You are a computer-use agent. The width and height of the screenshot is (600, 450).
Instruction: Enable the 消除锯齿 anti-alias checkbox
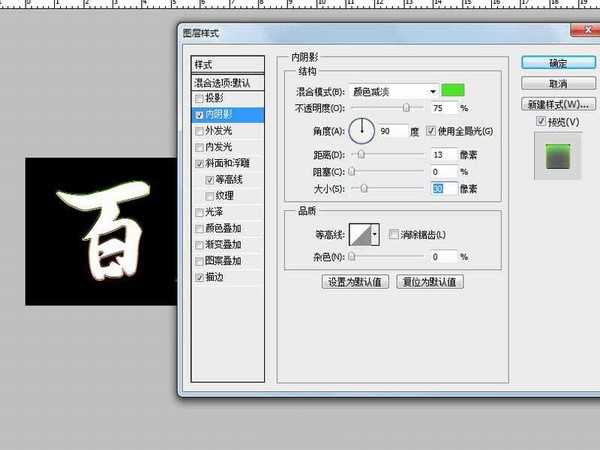tap(393, 234)
